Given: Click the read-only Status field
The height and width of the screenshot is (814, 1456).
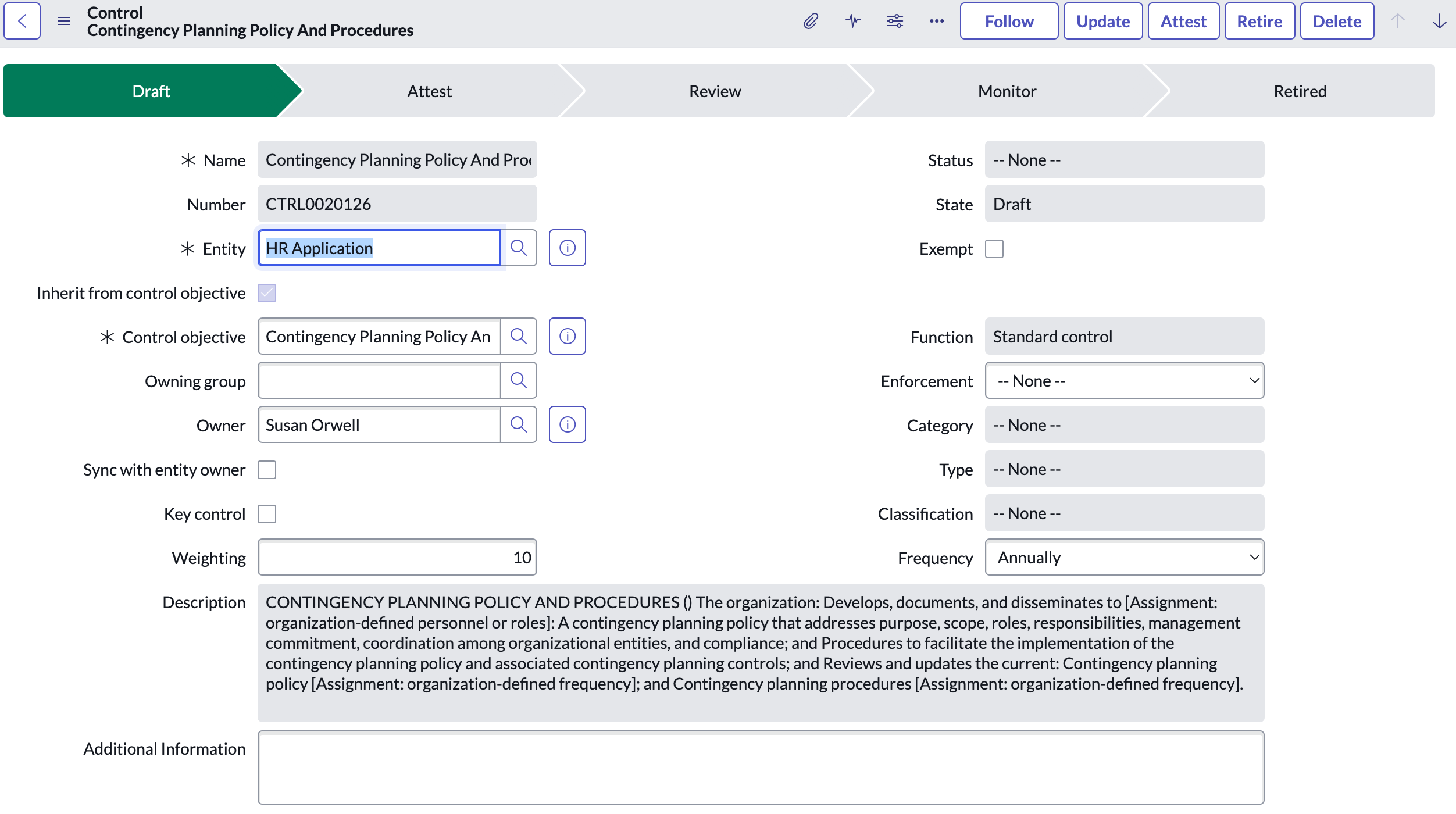Looking at the screenshot, I should coord(1125,160).
